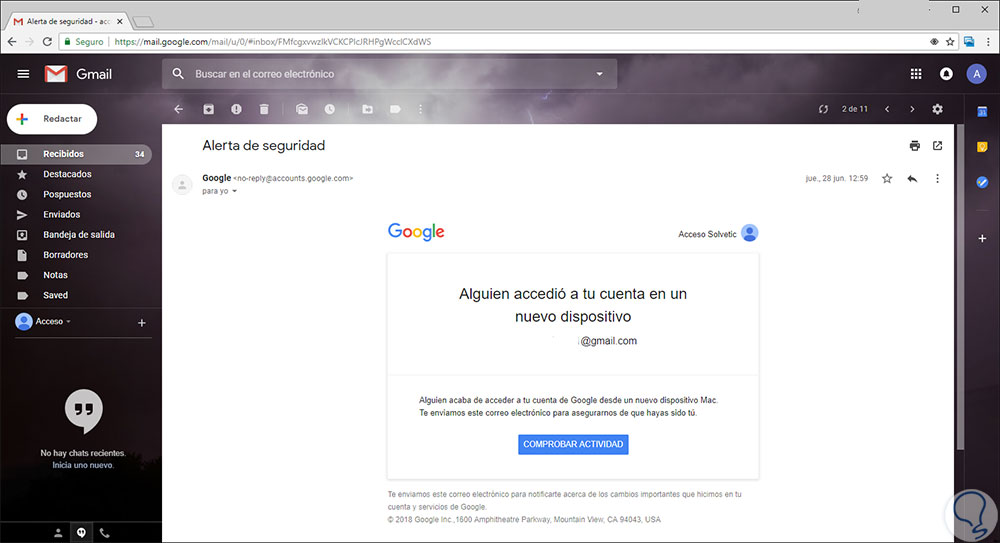Open the toolbar more options menu
The height and width of the screenshot is (543, 1000).
tap(420, 109)
